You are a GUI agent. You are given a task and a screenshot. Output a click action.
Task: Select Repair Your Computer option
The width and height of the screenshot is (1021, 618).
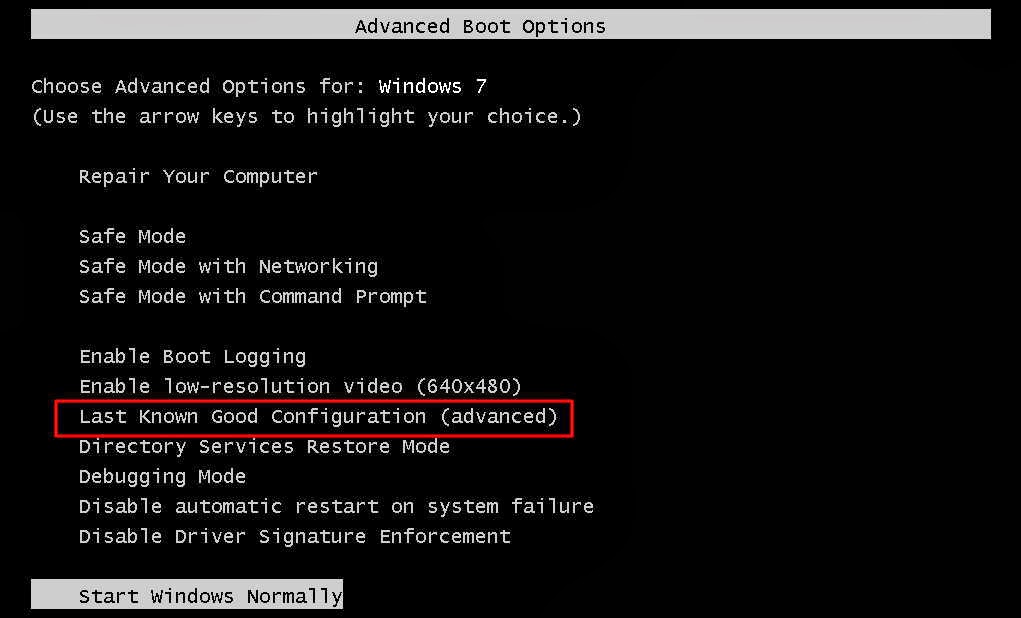pyautogui.click(x=197, y=176)
